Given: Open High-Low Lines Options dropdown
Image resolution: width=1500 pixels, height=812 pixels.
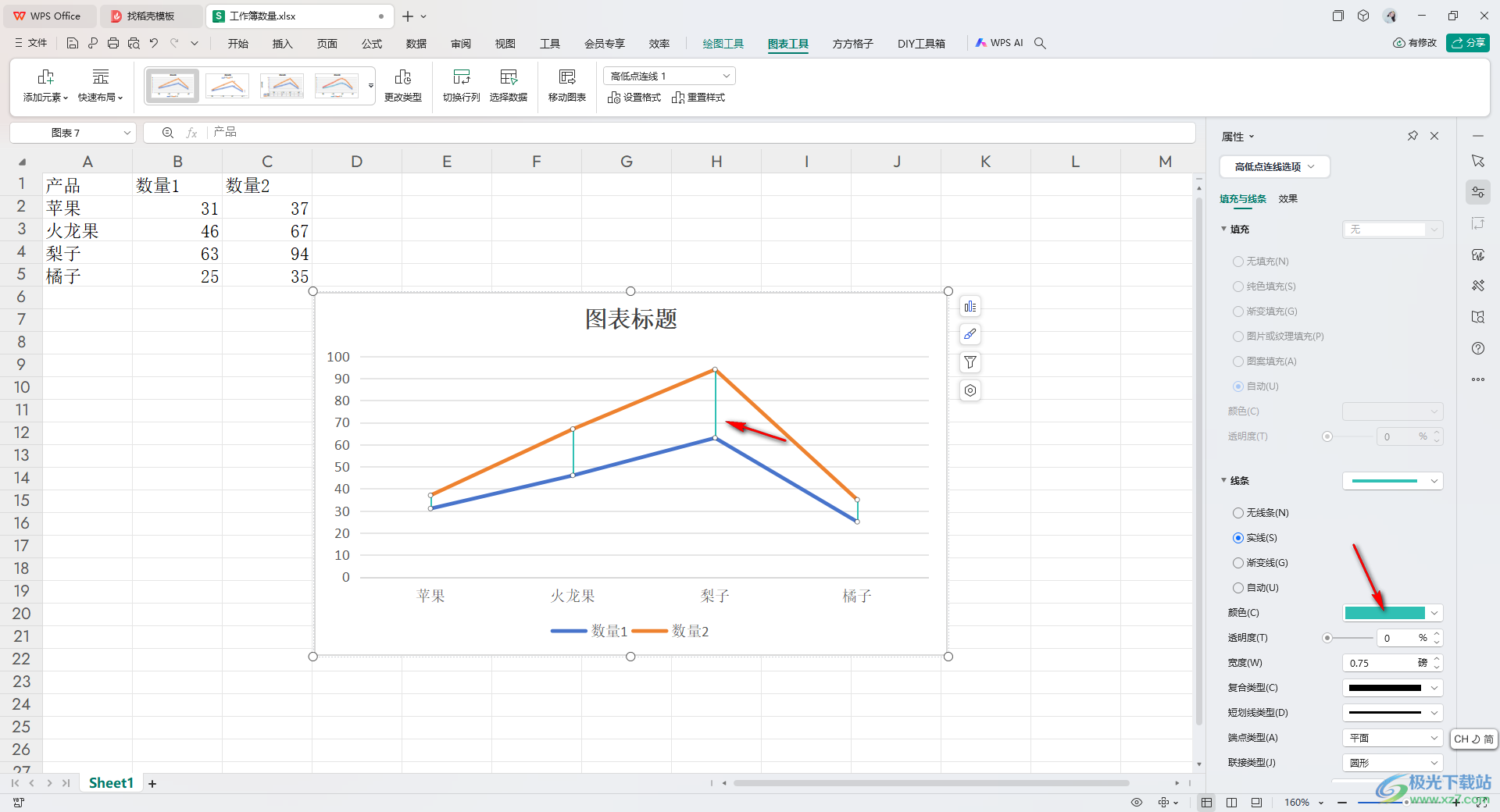Looking at the screenshot, I should tap(1274, 166).
